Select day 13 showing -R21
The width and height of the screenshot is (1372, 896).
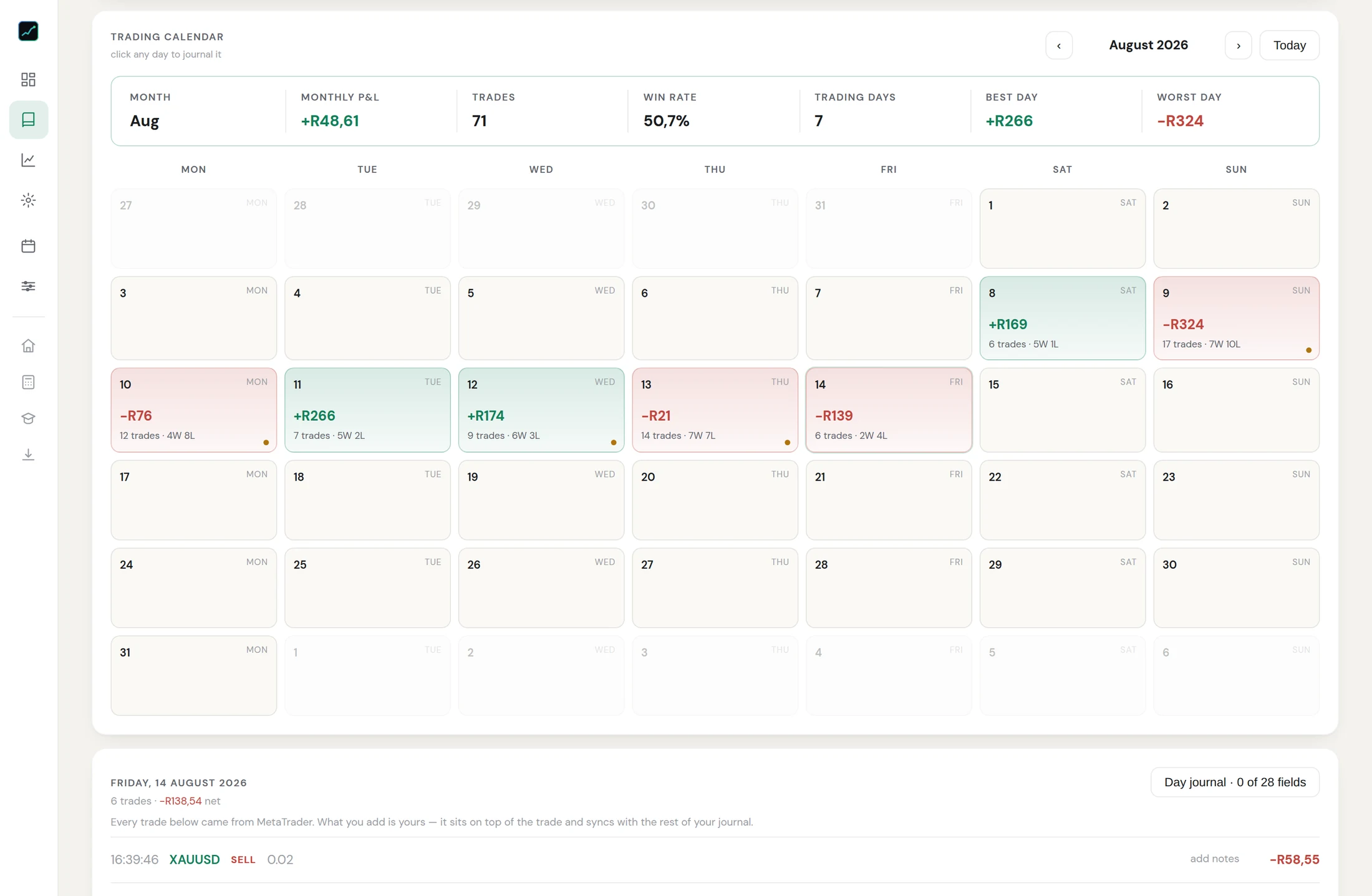click(715, 410)
